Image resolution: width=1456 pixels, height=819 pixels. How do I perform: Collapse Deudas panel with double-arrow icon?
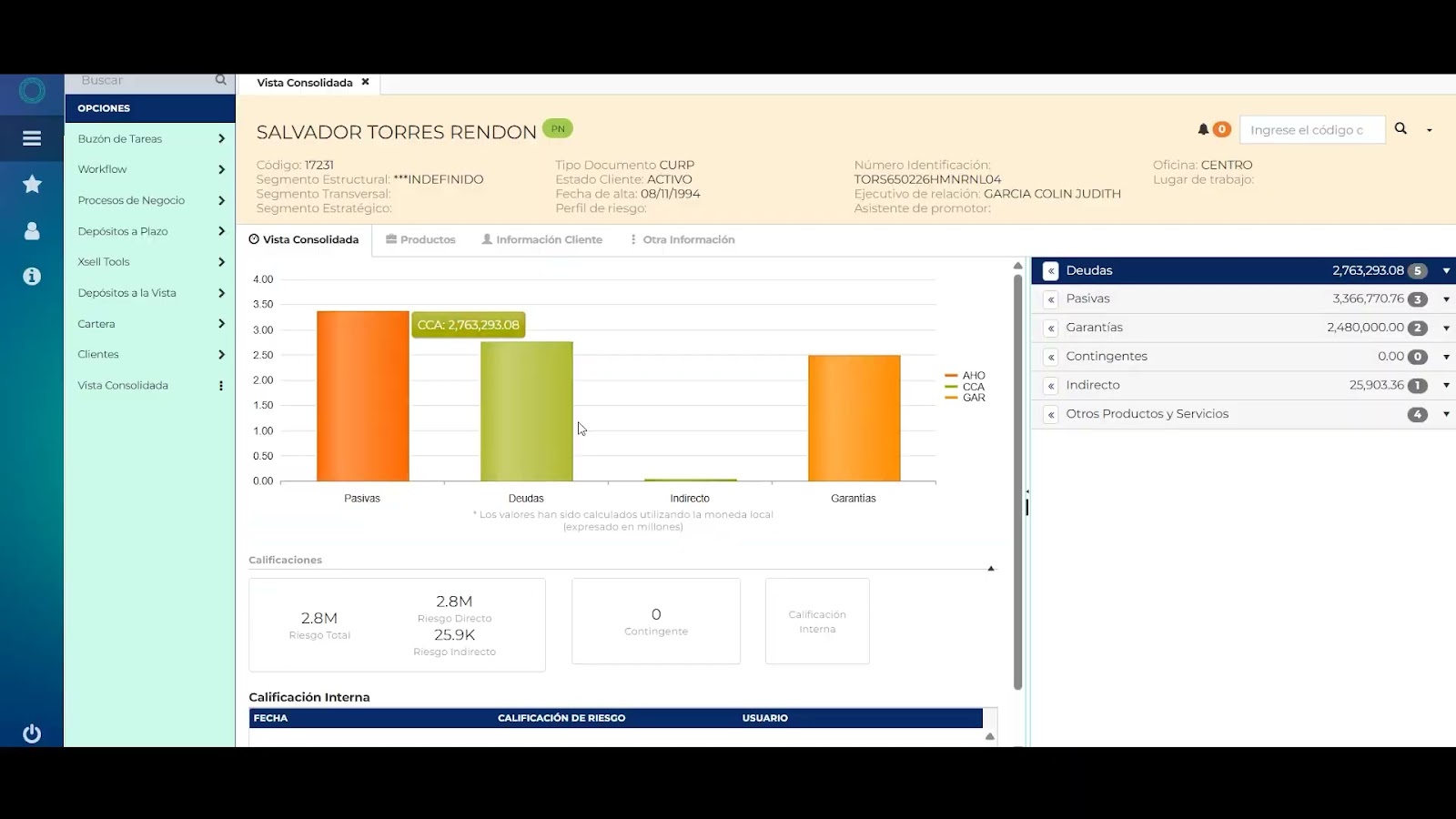click(1051, 270)
